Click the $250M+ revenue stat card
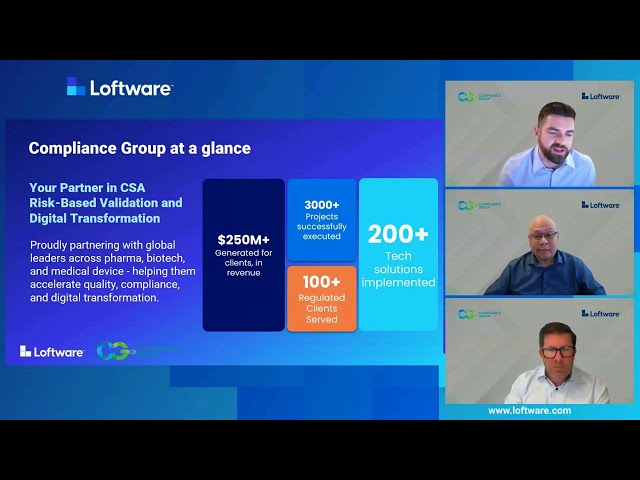 tap(244, 255)
